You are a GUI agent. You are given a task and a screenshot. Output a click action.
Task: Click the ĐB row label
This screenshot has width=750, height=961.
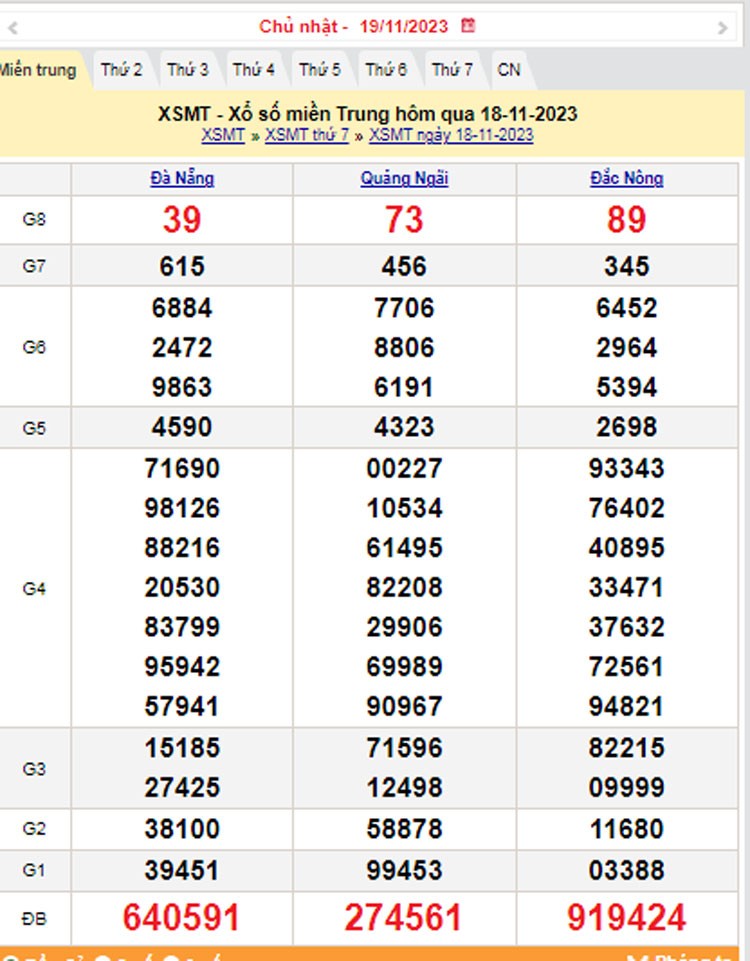(x=34, y=919)
